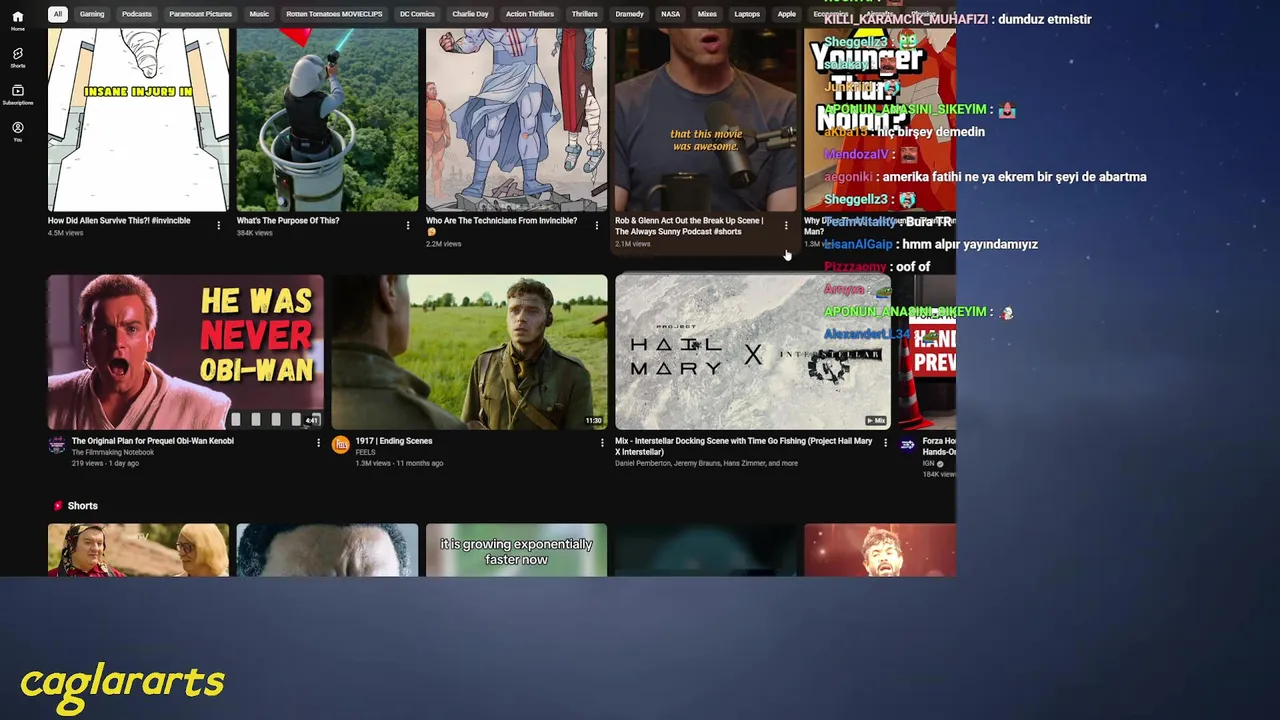Open 'that this movie was awesome' short thumbnail
The width and height of the screenshot is (1280, 720).
pos(705,120)
